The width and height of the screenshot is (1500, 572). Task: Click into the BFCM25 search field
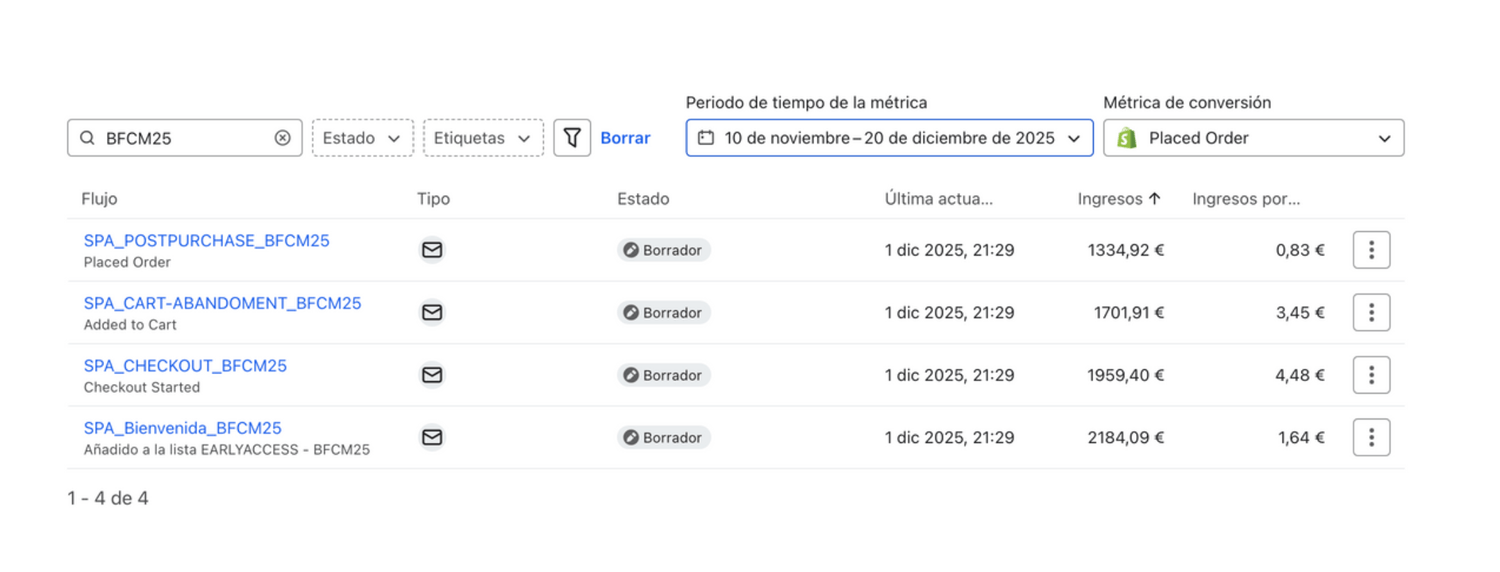tap(180, 138)
